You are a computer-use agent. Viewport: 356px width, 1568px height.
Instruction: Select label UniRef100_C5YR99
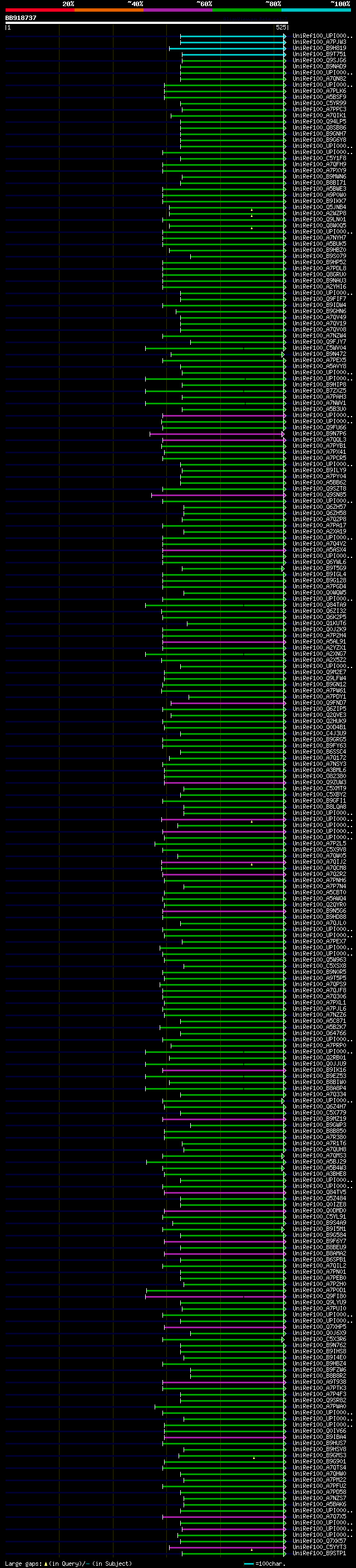click(x=319, y=103)
